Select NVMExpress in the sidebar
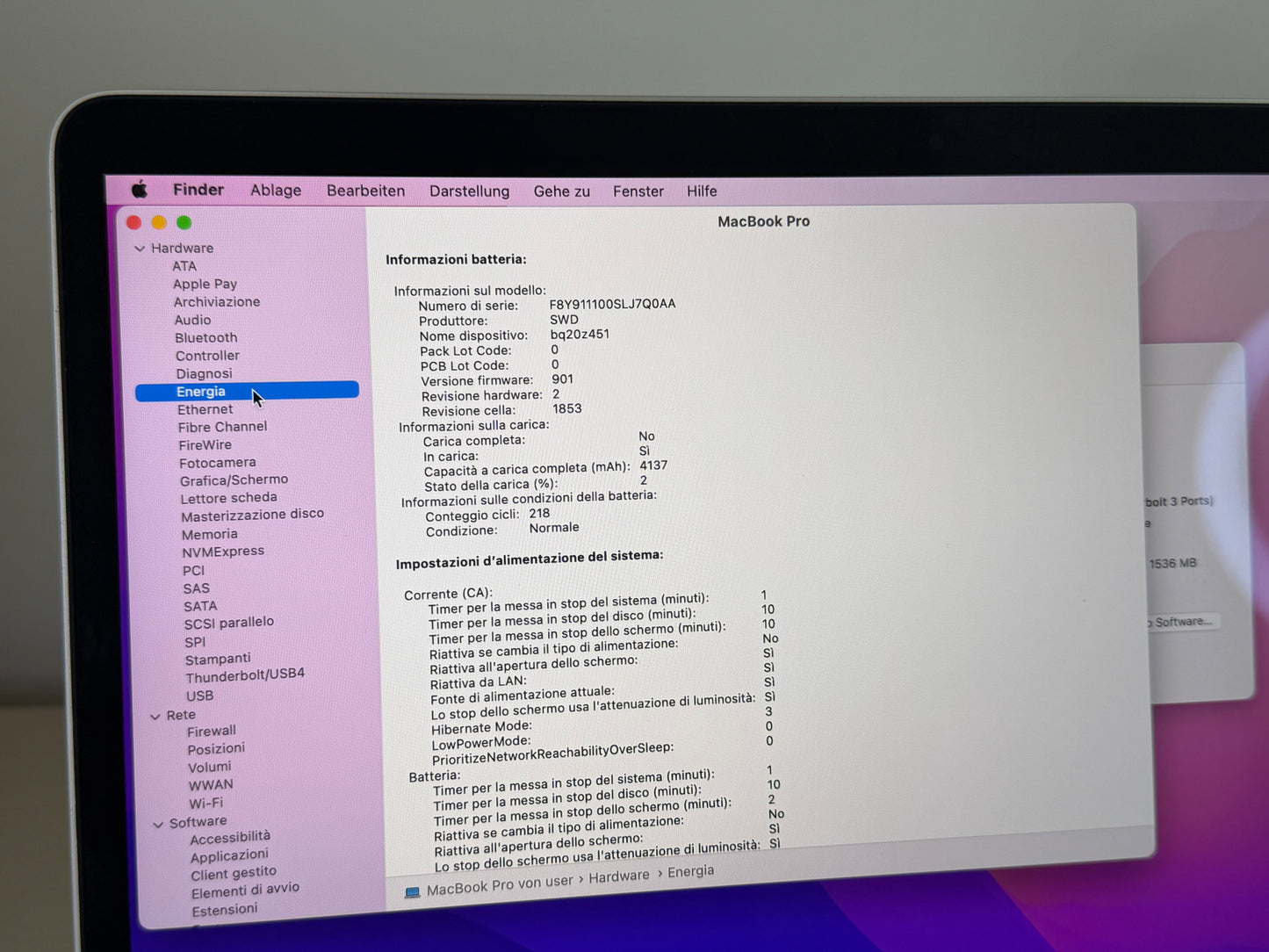This screenshot has height=952, width=1269. 223,552
